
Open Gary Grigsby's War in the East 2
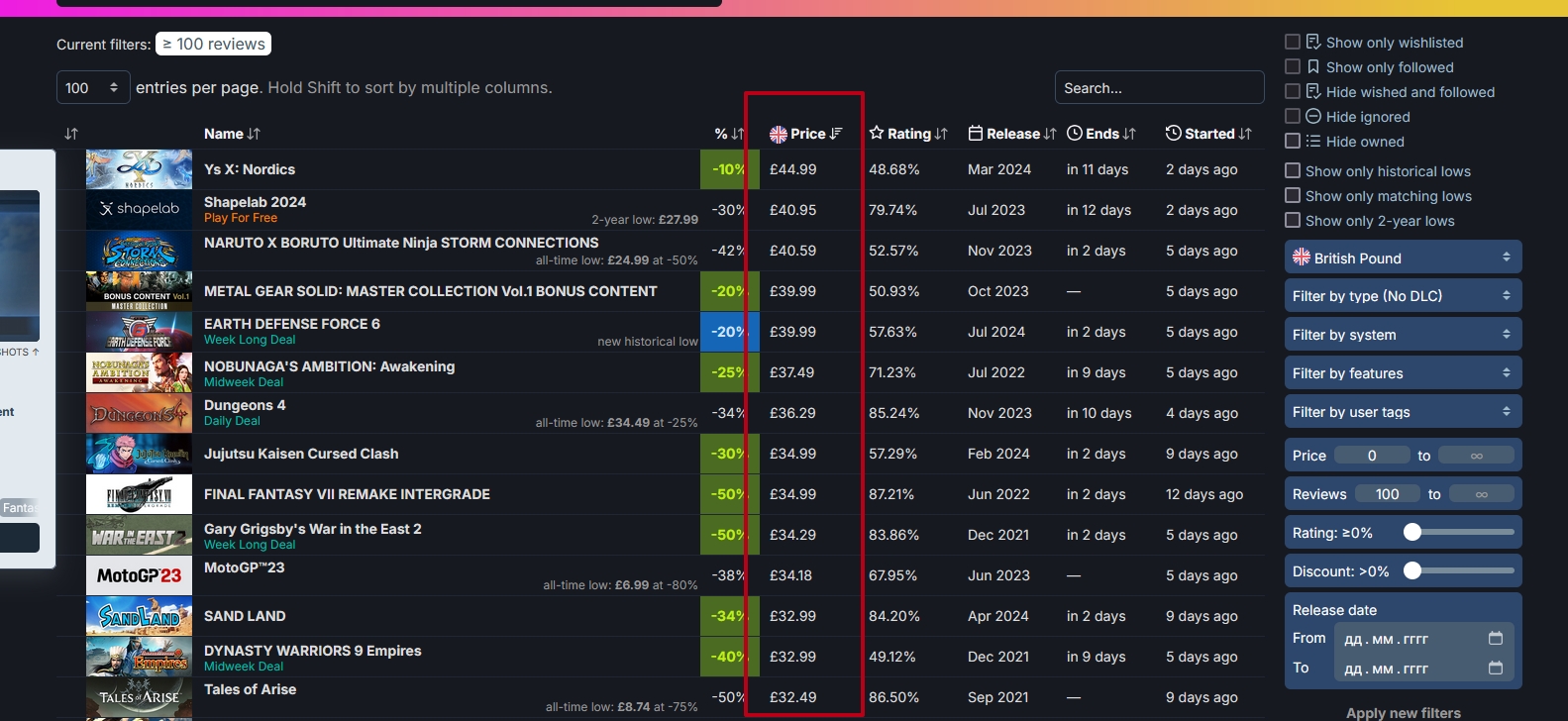coord(313,529)
